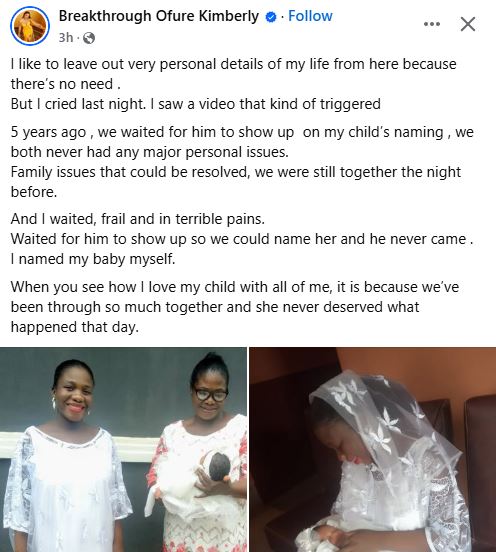Open the right photo with lace veil

[373, 450]
